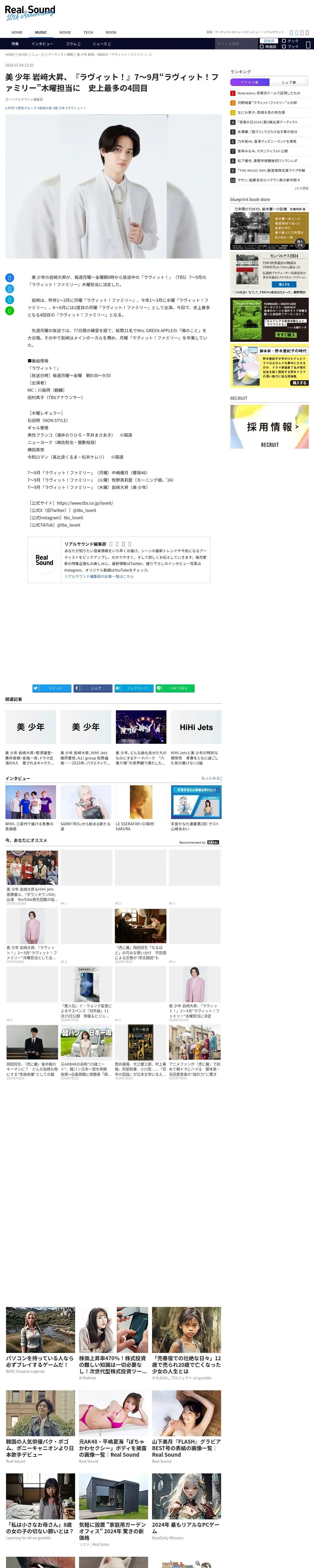The image size is (314, 1568).
Task: Show ranking by シェア数
Action: 288,82
